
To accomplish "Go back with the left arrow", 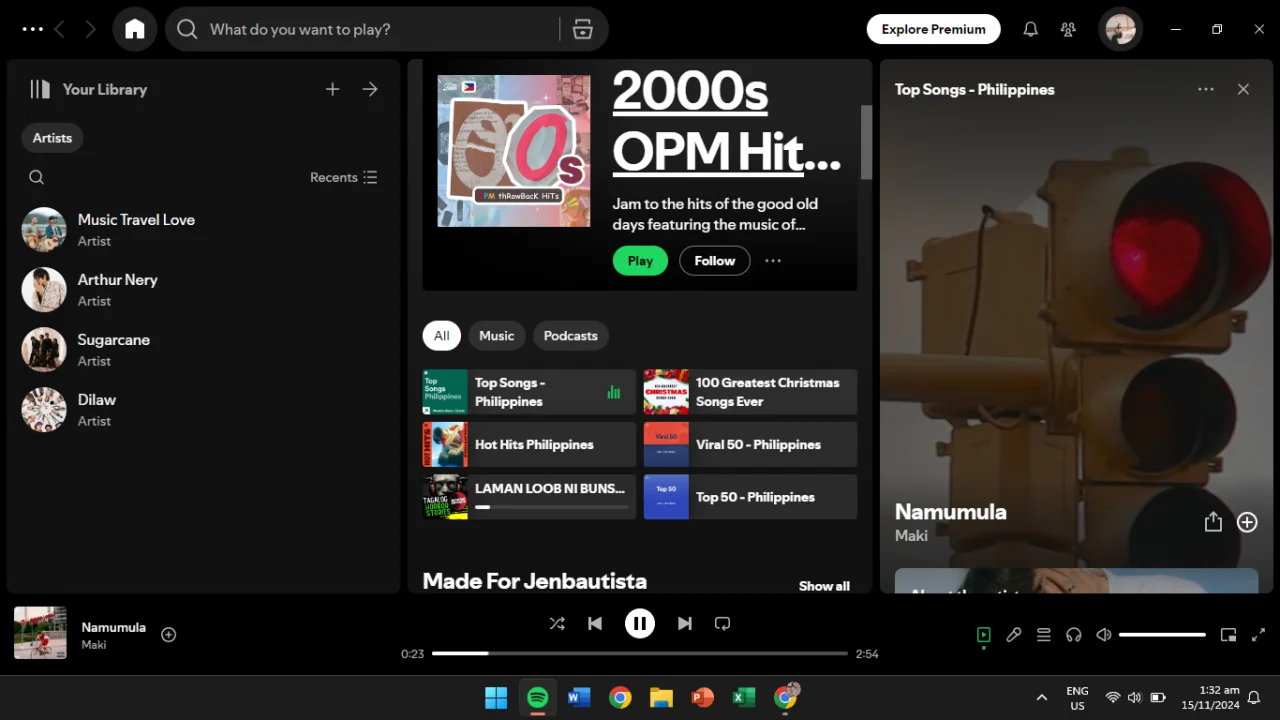I will pos(60,29).
